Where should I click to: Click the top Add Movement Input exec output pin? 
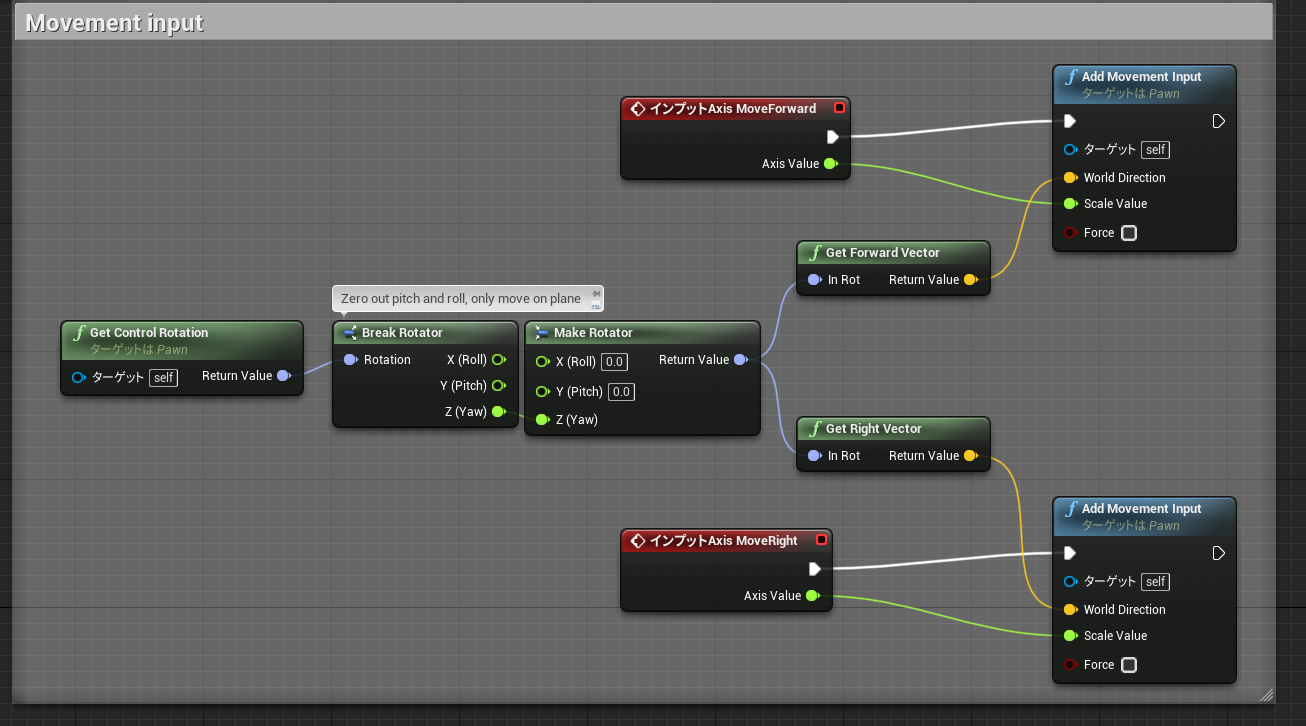click(1218, 121)
